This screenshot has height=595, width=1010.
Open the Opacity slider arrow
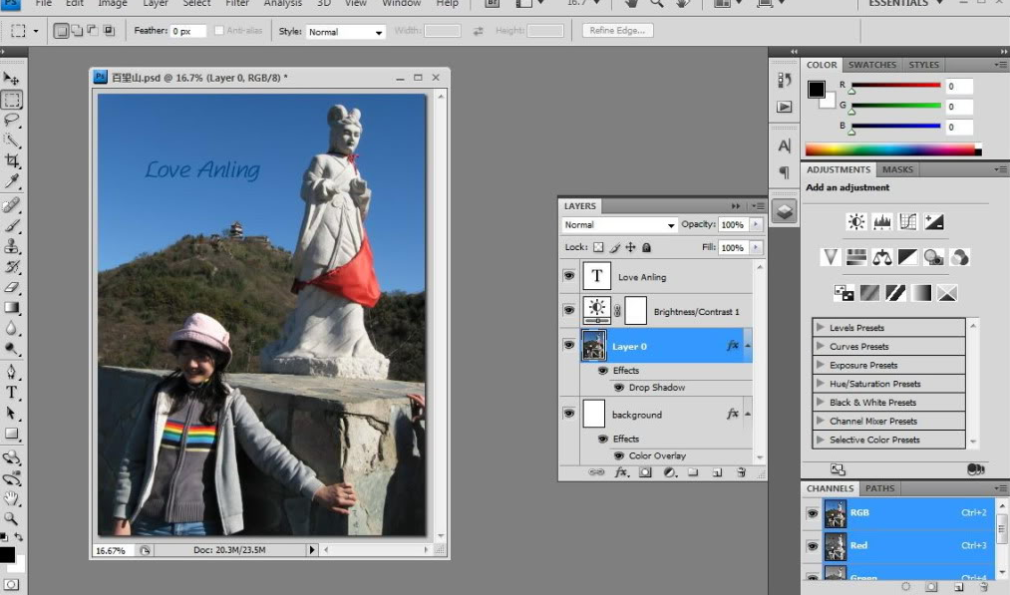tap(756, 225)
